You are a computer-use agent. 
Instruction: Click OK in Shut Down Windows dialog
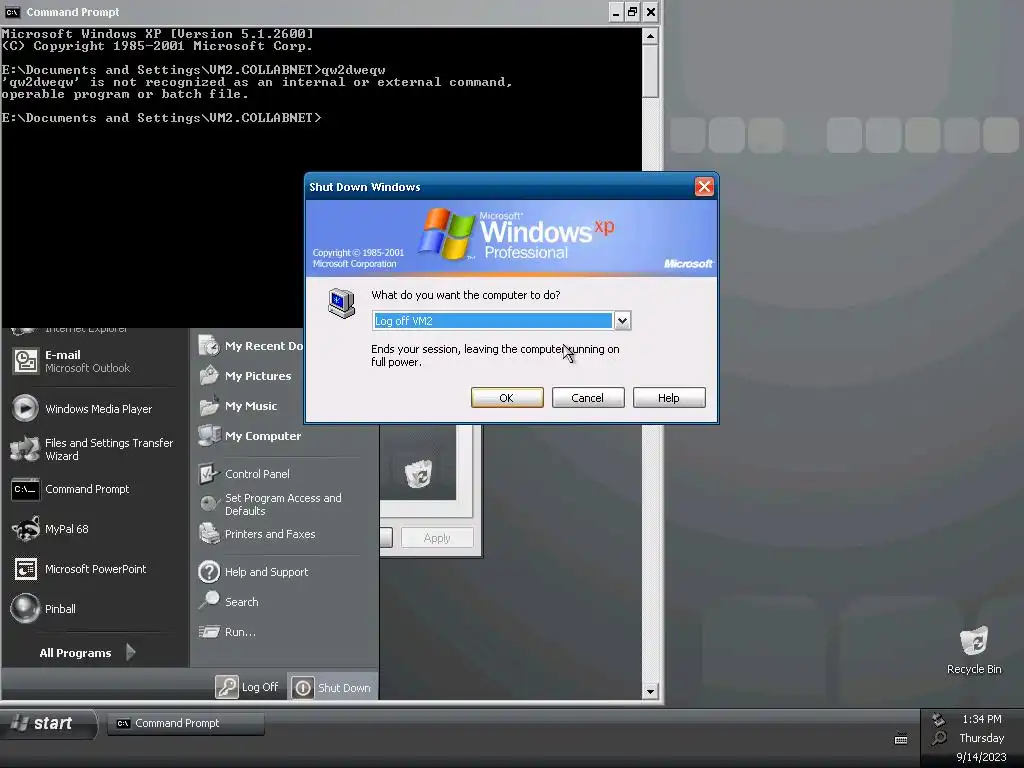[507, 398]
